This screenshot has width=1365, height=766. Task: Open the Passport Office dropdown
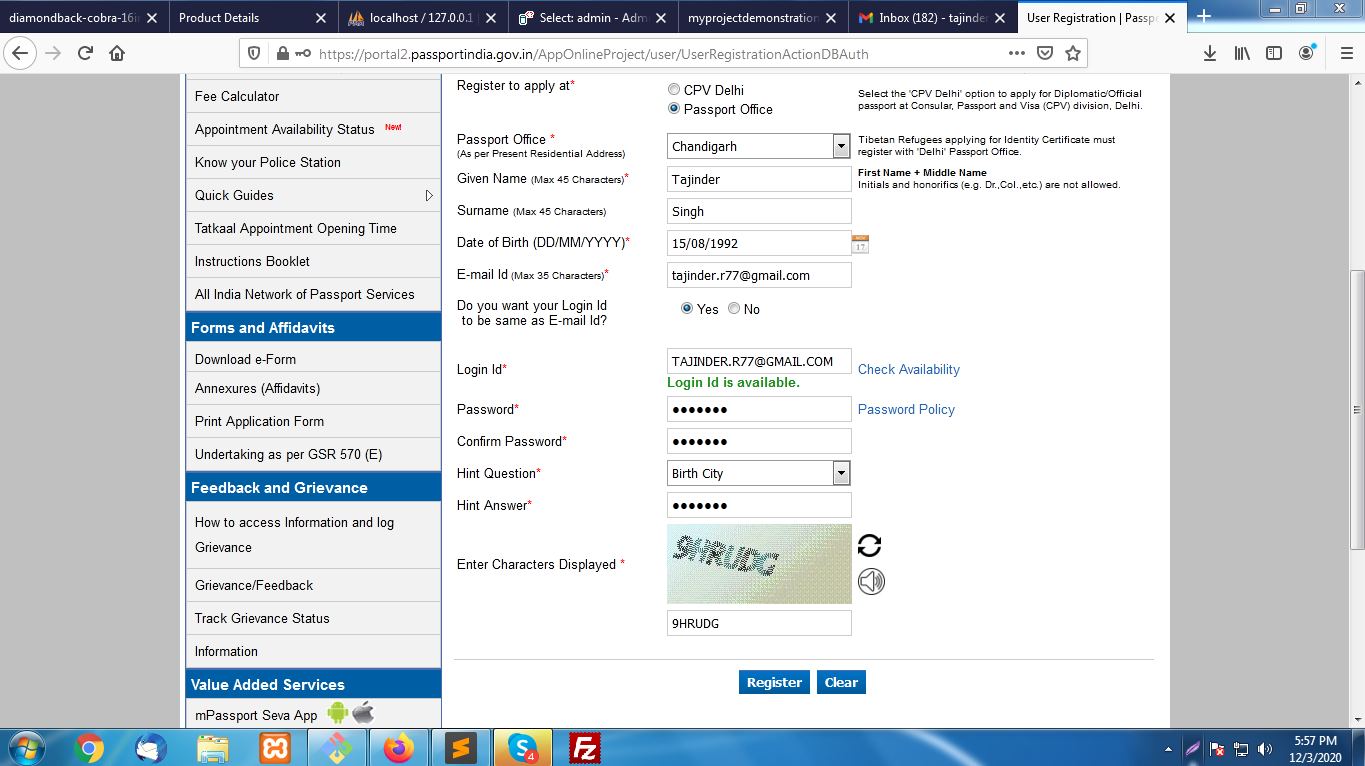(840, 146)
